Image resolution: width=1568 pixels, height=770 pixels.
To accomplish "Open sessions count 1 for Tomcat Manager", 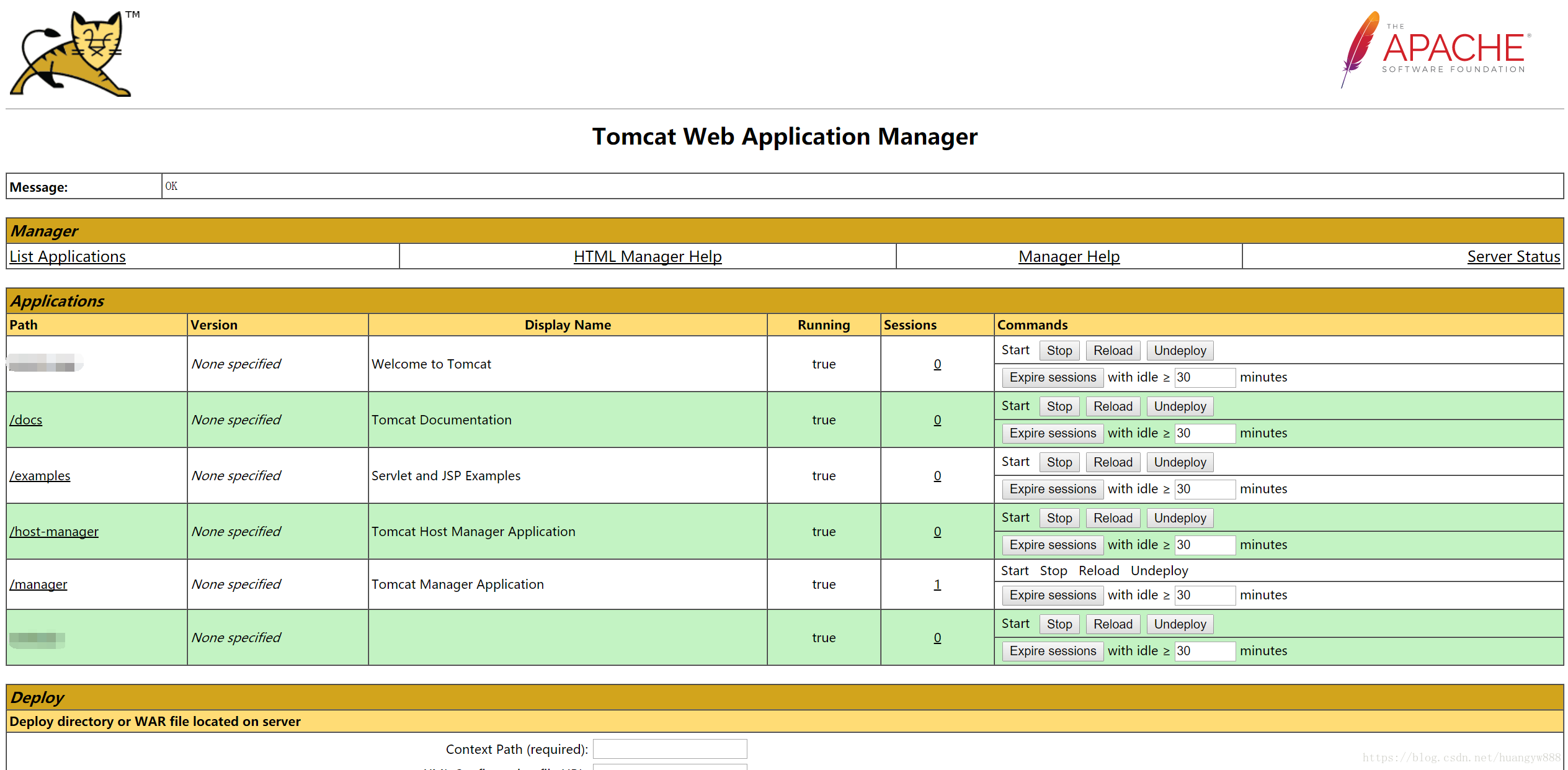I will [937, 584].
